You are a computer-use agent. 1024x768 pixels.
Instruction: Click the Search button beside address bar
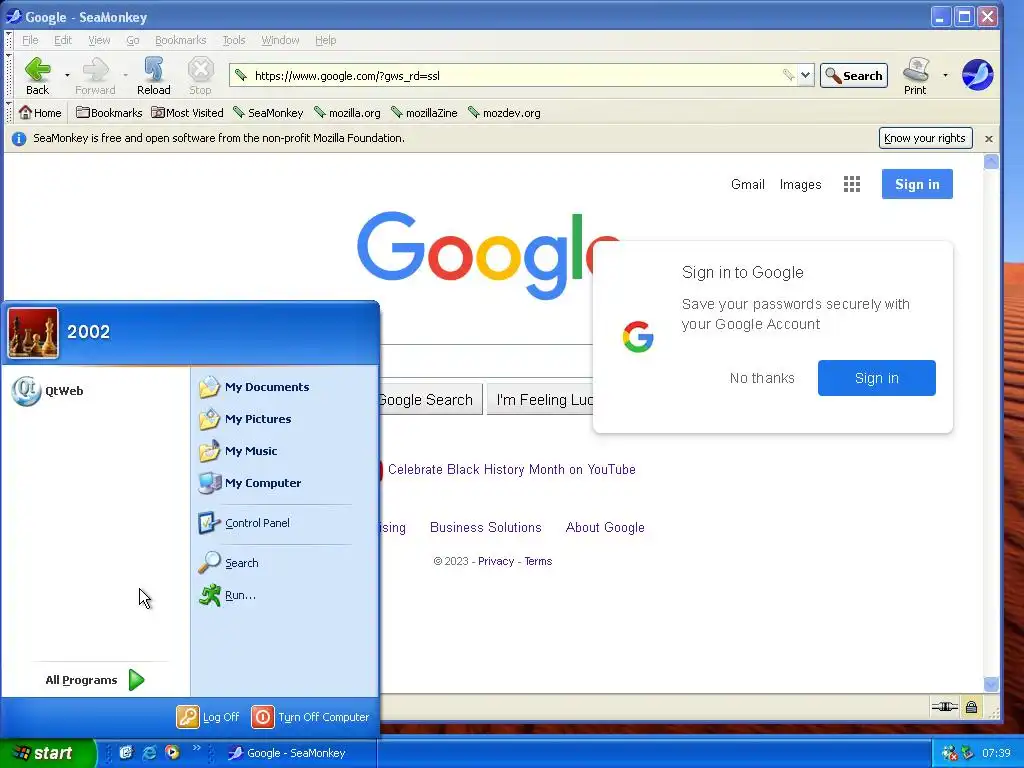pos(854,76)
